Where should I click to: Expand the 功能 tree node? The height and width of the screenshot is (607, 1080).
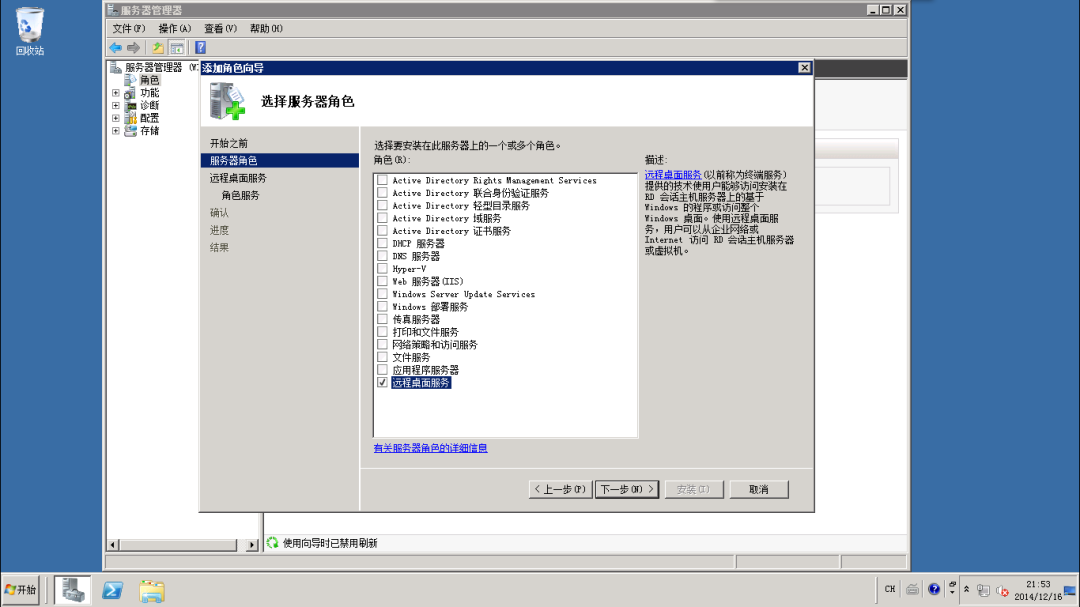116,92
